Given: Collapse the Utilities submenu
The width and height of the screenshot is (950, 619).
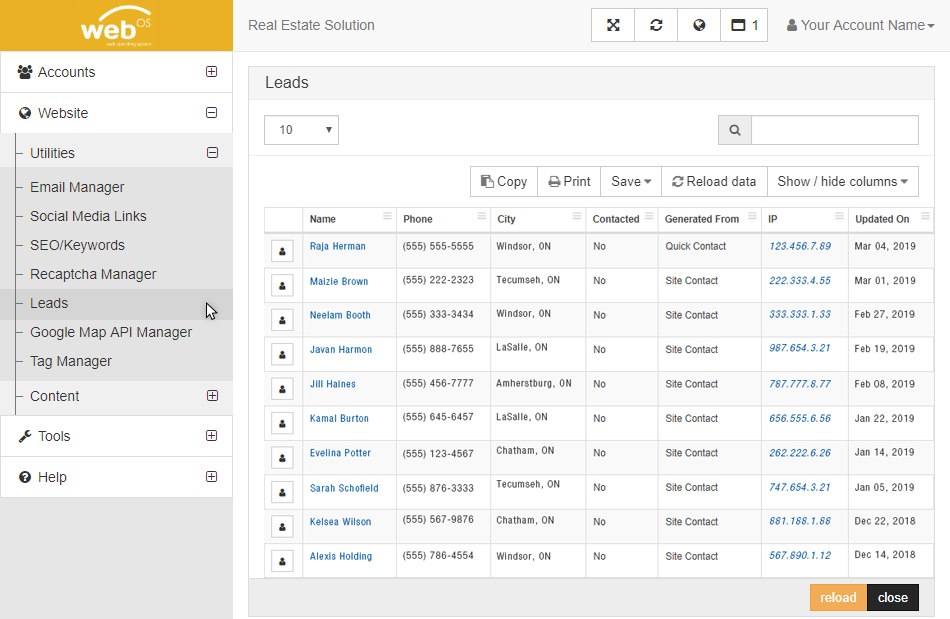Looking at the screenshot, I should click(x=213, y=153).
